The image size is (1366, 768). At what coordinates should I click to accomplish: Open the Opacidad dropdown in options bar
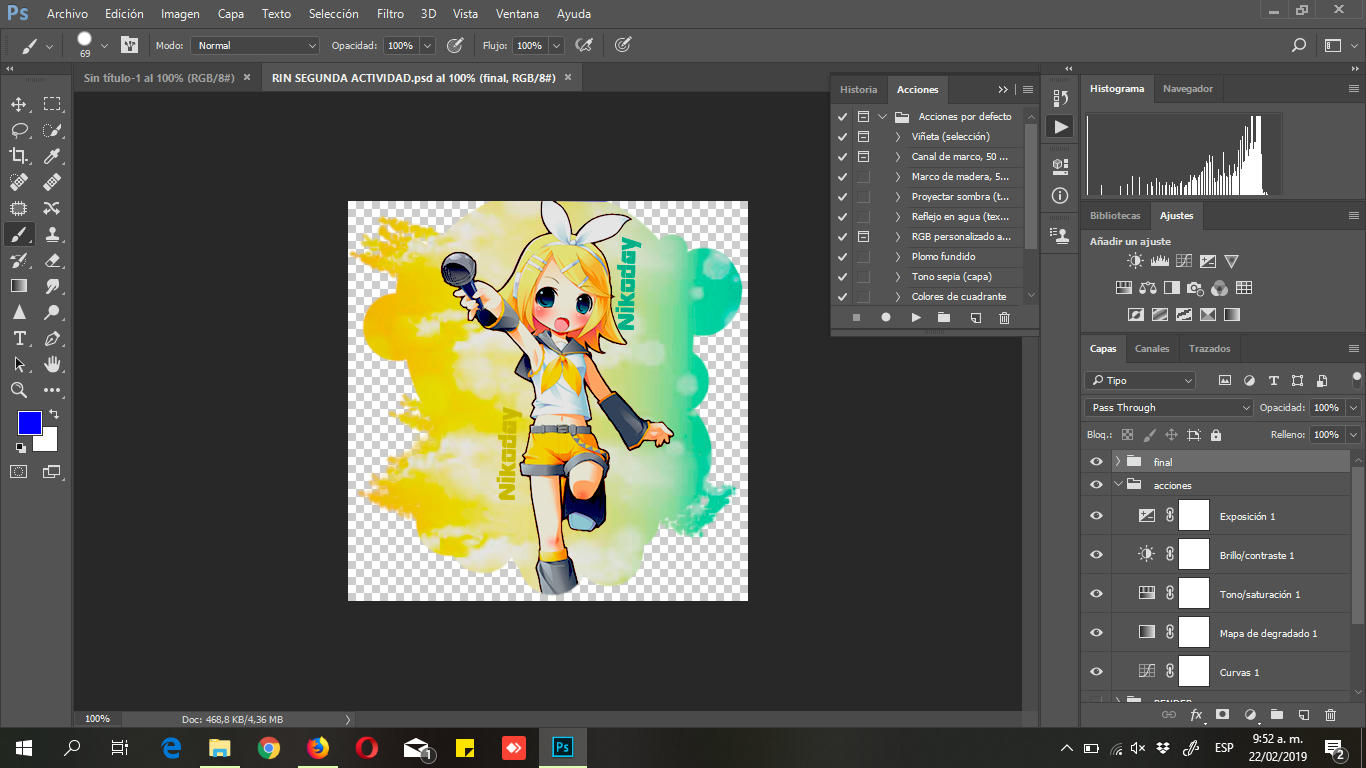(x=428, y=45)
